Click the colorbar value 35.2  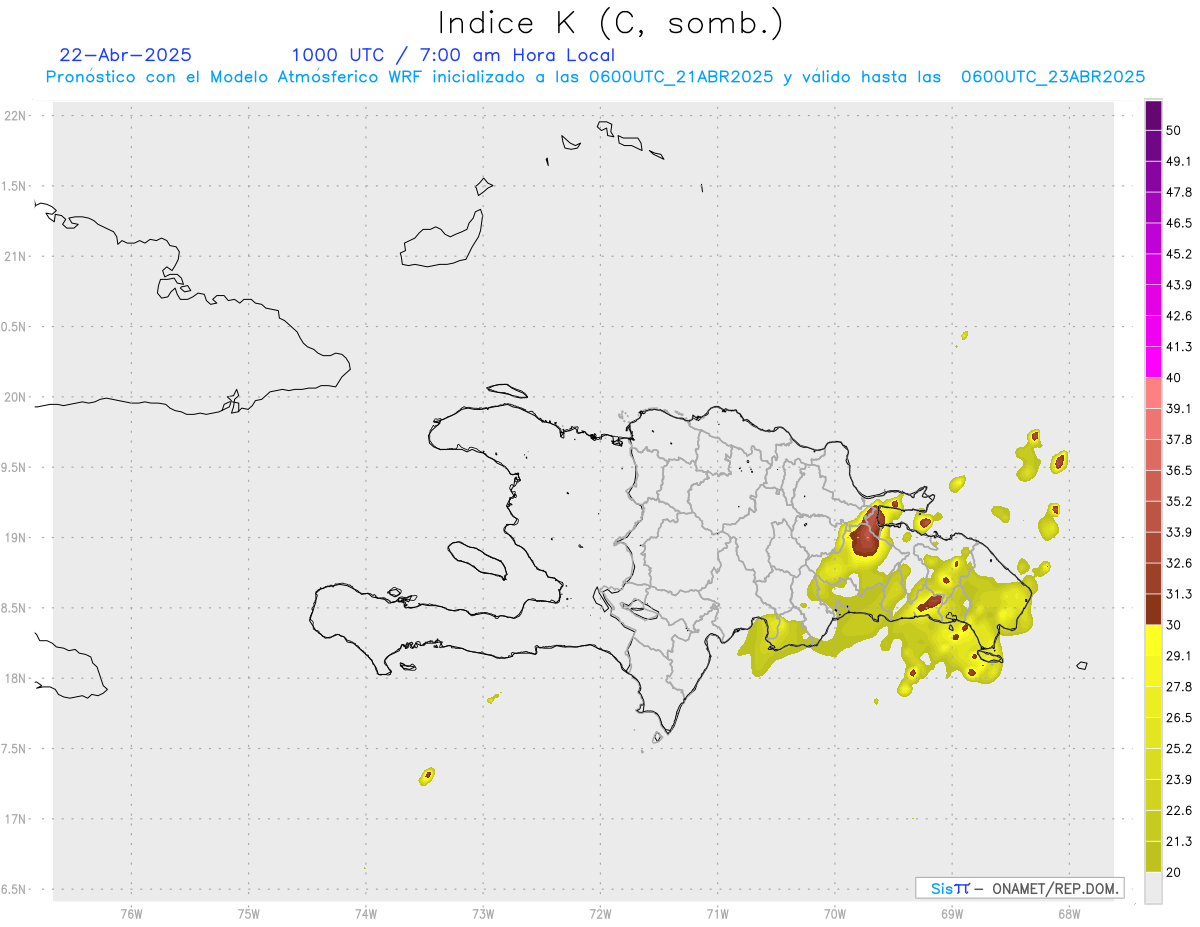click(x=1179, y=501)
